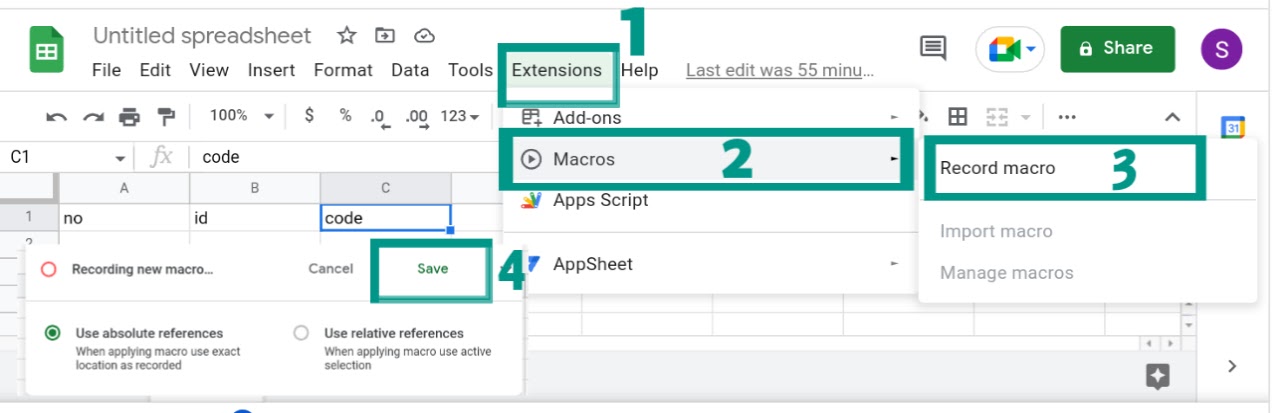Cancel the macro recording

tap(331, 268)
